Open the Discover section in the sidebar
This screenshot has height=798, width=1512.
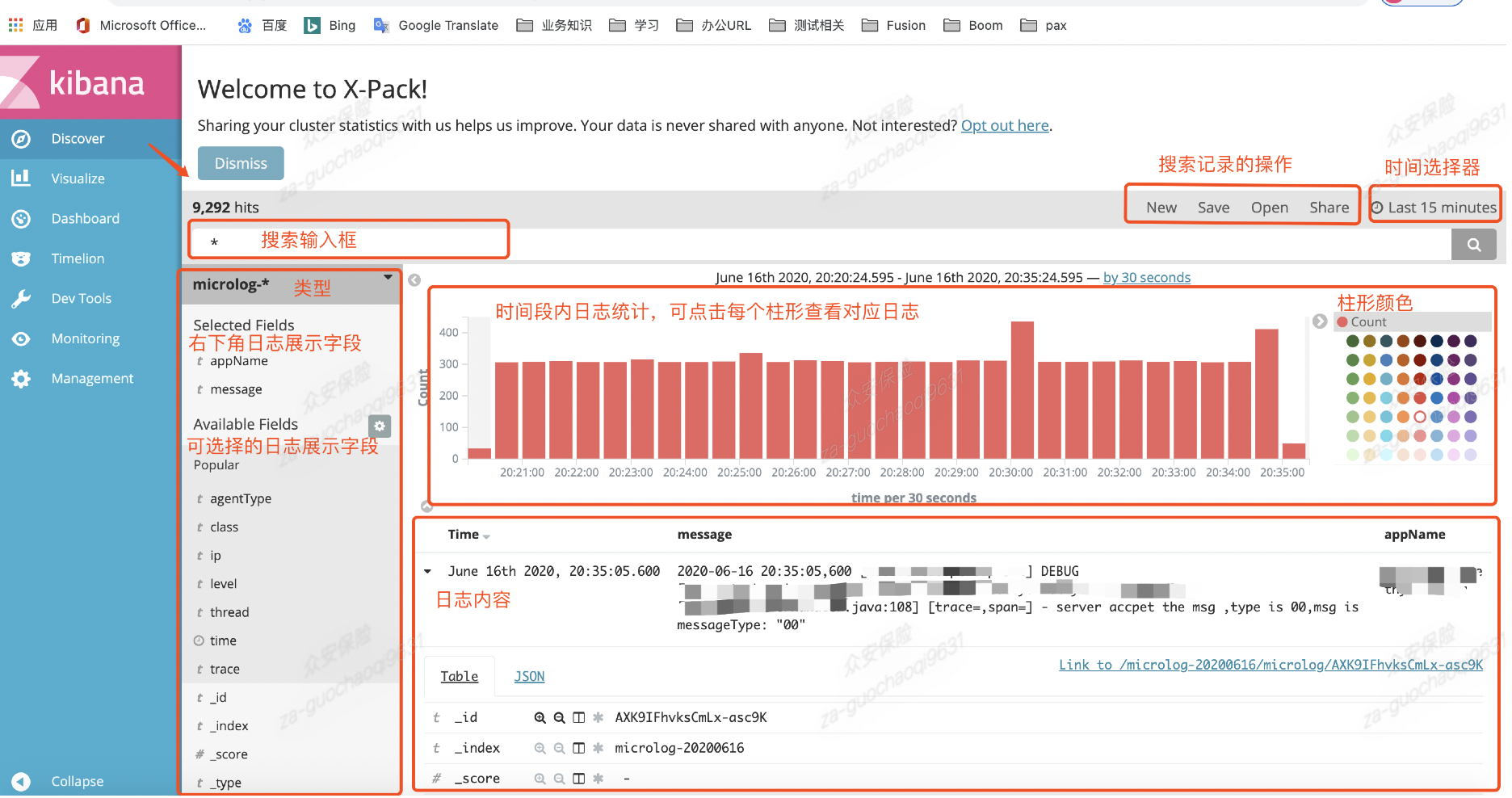(78, 139)
